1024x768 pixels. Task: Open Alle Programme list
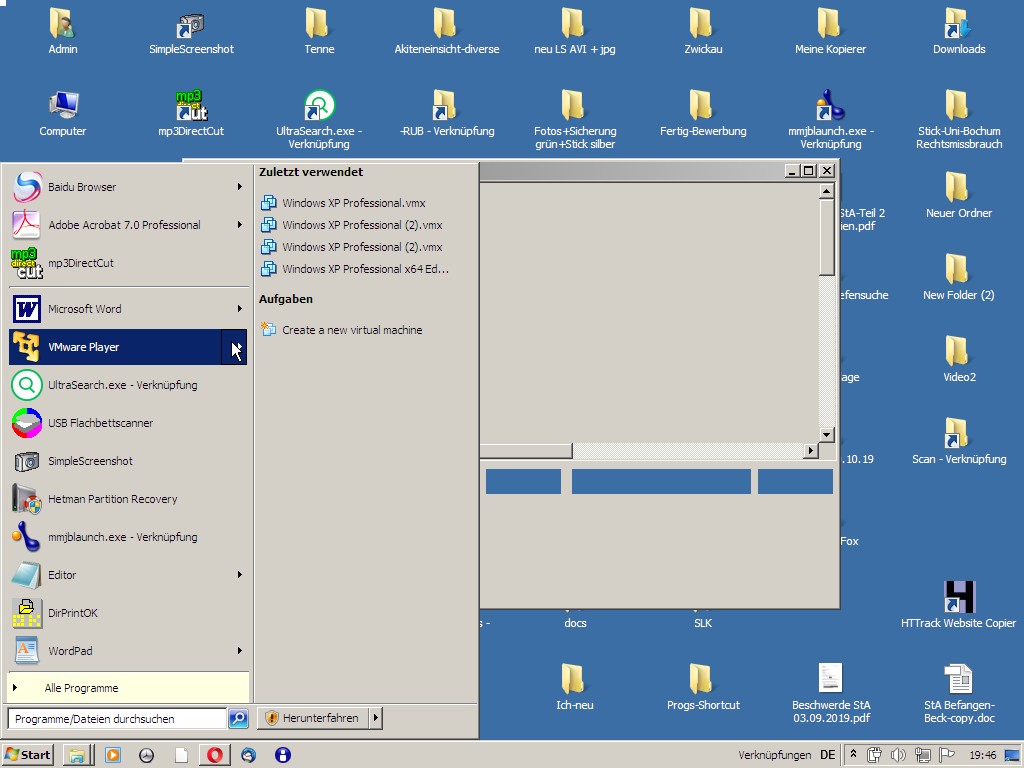pos(80,688)
